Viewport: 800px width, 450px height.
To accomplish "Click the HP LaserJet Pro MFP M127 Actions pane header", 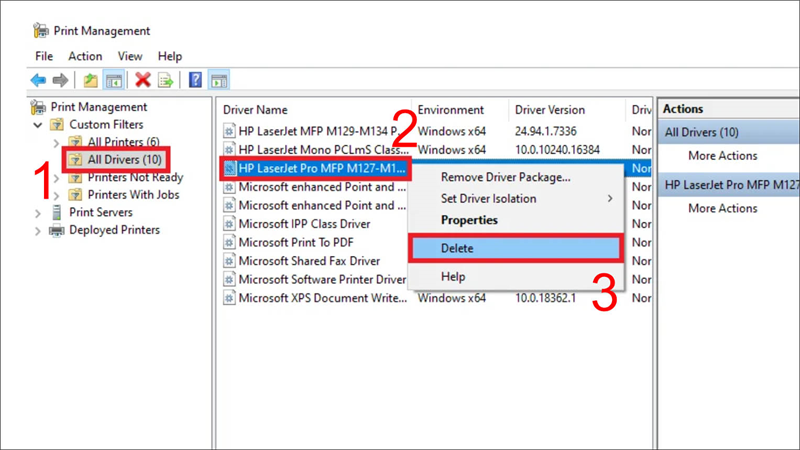I will [x=729, y=185].
